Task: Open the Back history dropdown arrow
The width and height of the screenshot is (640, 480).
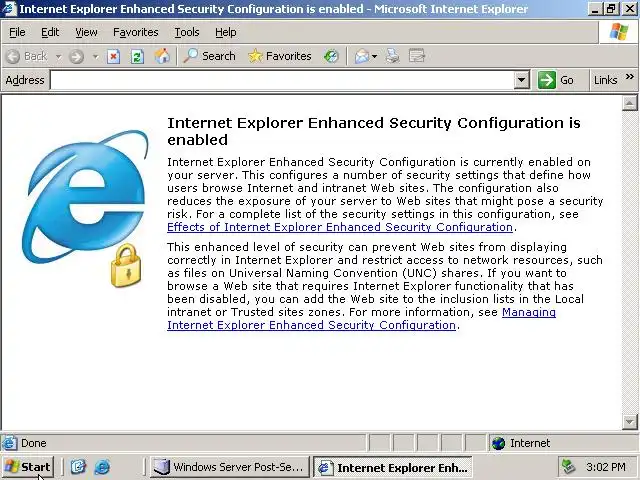Action: (58, 56)
